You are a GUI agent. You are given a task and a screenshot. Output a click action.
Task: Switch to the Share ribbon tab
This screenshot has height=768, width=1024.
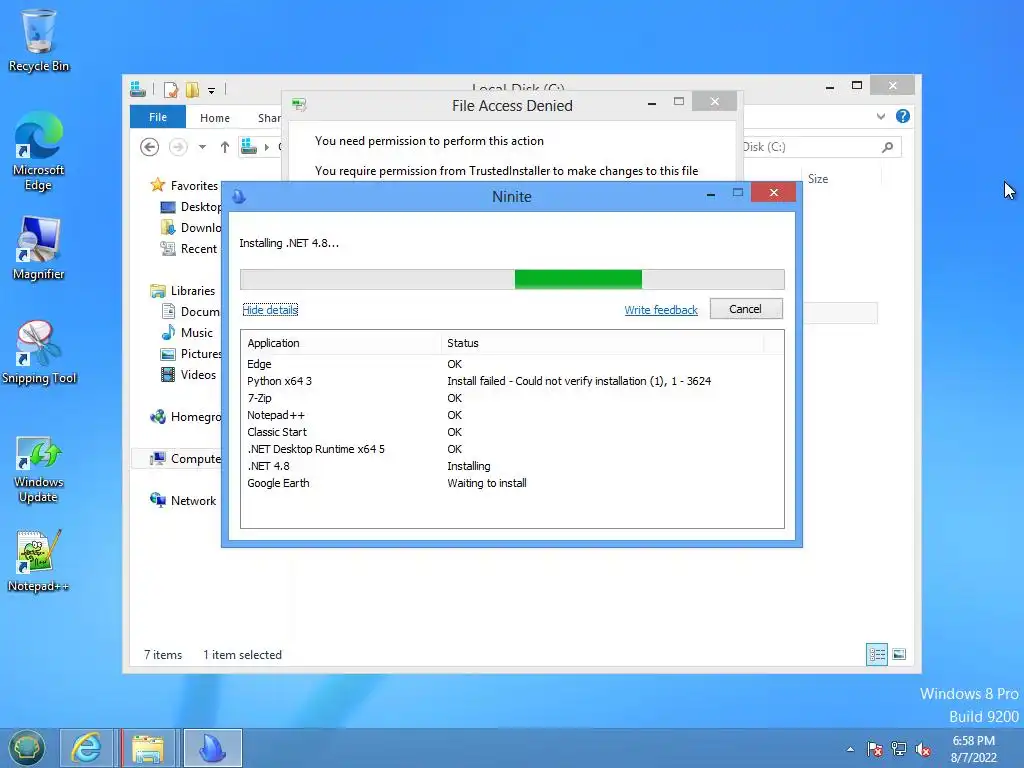(x=268, y=118)
